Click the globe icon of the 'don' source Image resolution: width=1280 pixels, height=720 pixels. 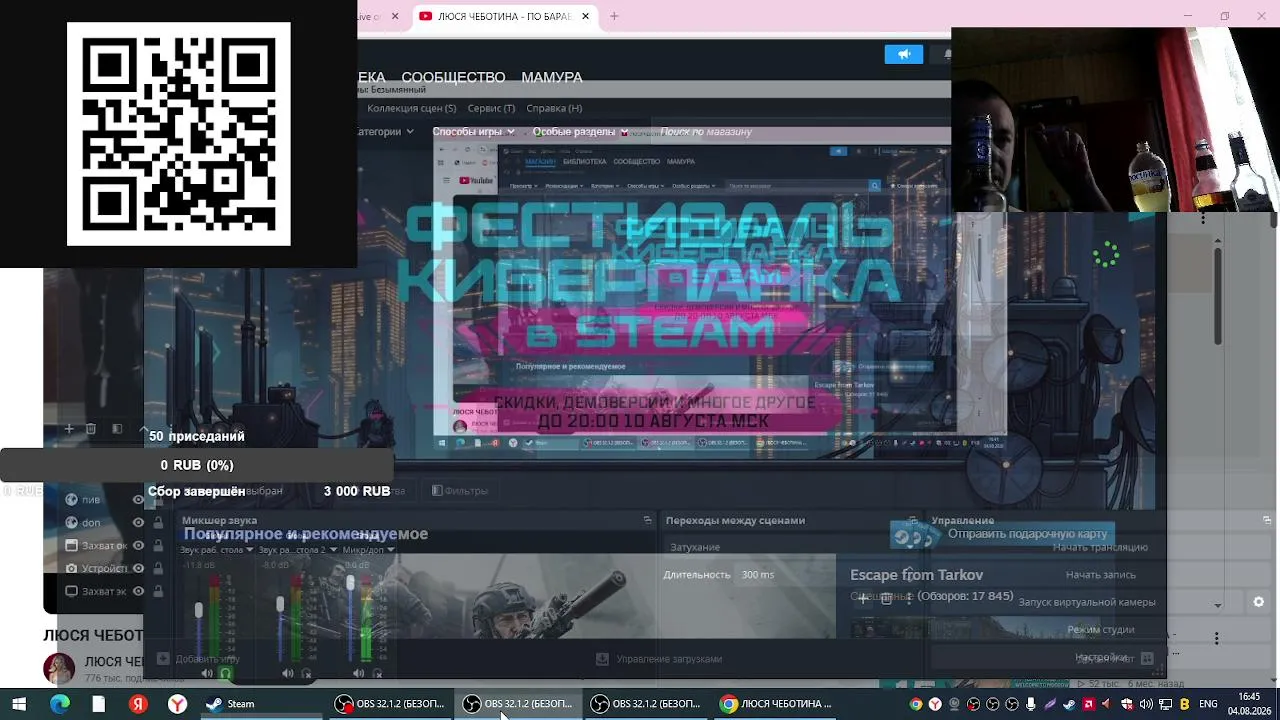pyautogui.click(x=72, y=522)
